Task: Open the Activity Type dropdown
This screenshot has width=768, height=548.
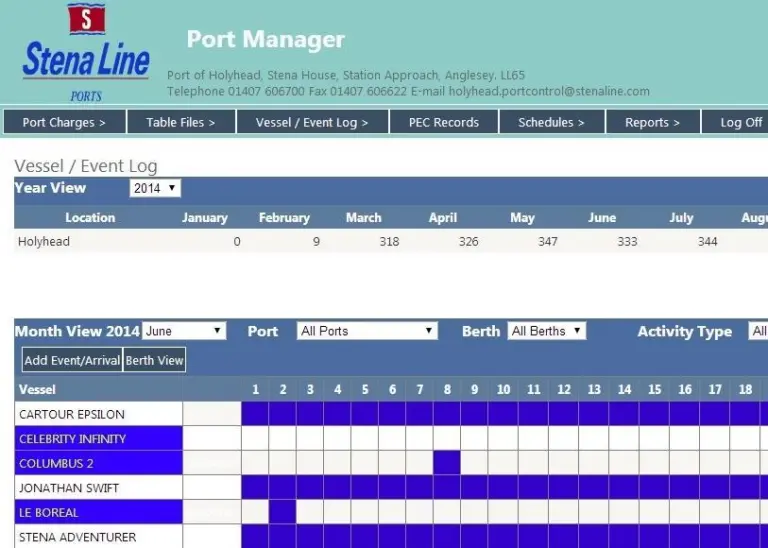Action: click(758, 331)
